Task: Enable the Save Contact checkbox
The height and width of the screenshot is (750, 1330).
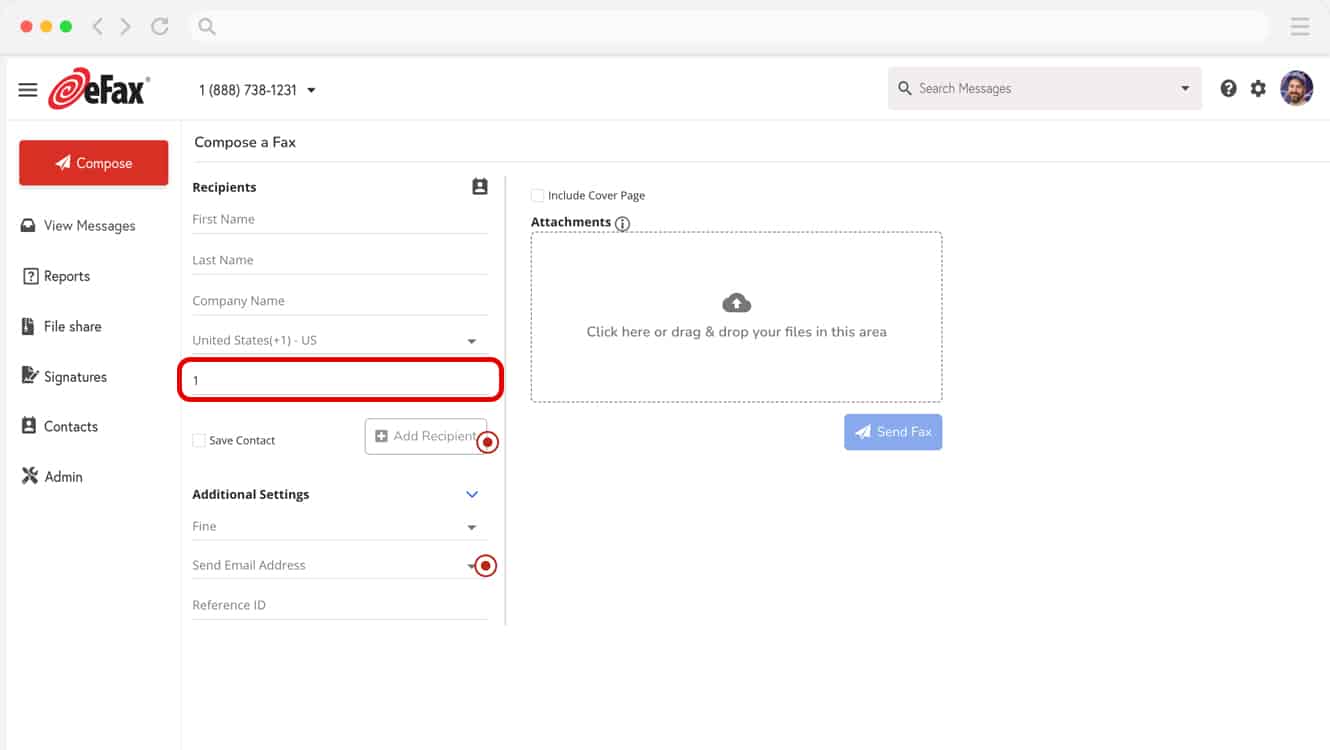Action: [198, 439]
